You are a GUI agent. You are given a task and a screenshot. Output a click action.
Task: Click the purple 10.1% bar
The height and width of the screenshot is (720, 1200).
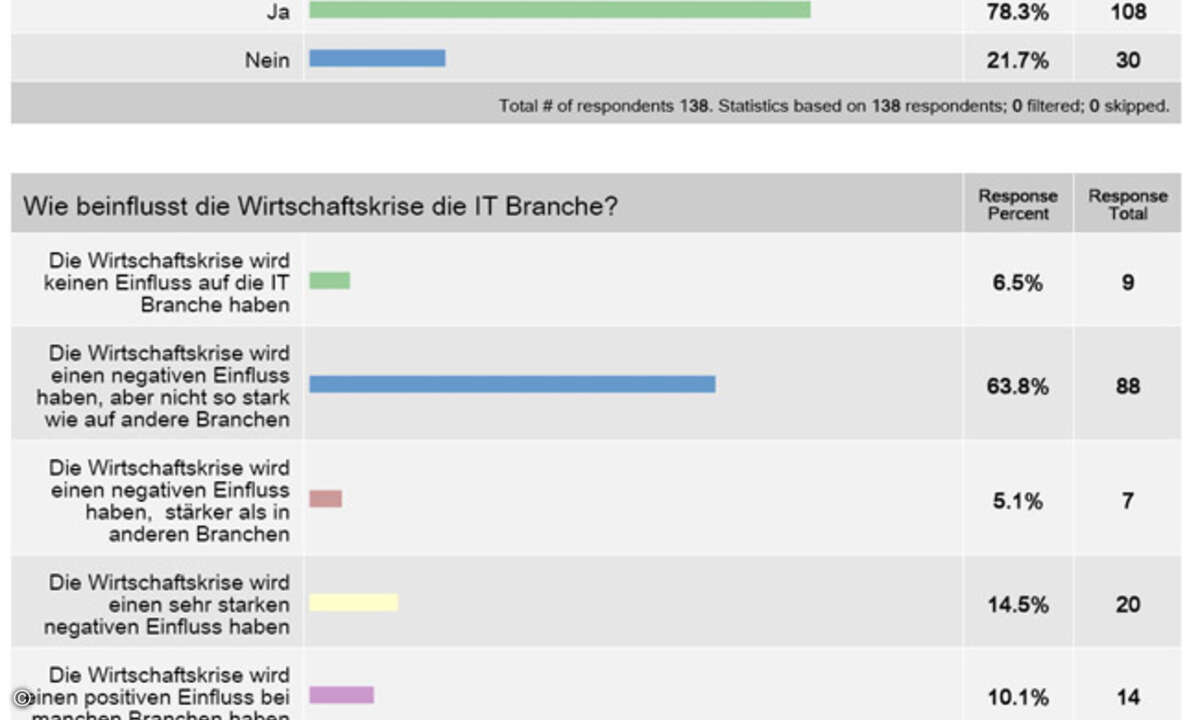pos(341,695)
